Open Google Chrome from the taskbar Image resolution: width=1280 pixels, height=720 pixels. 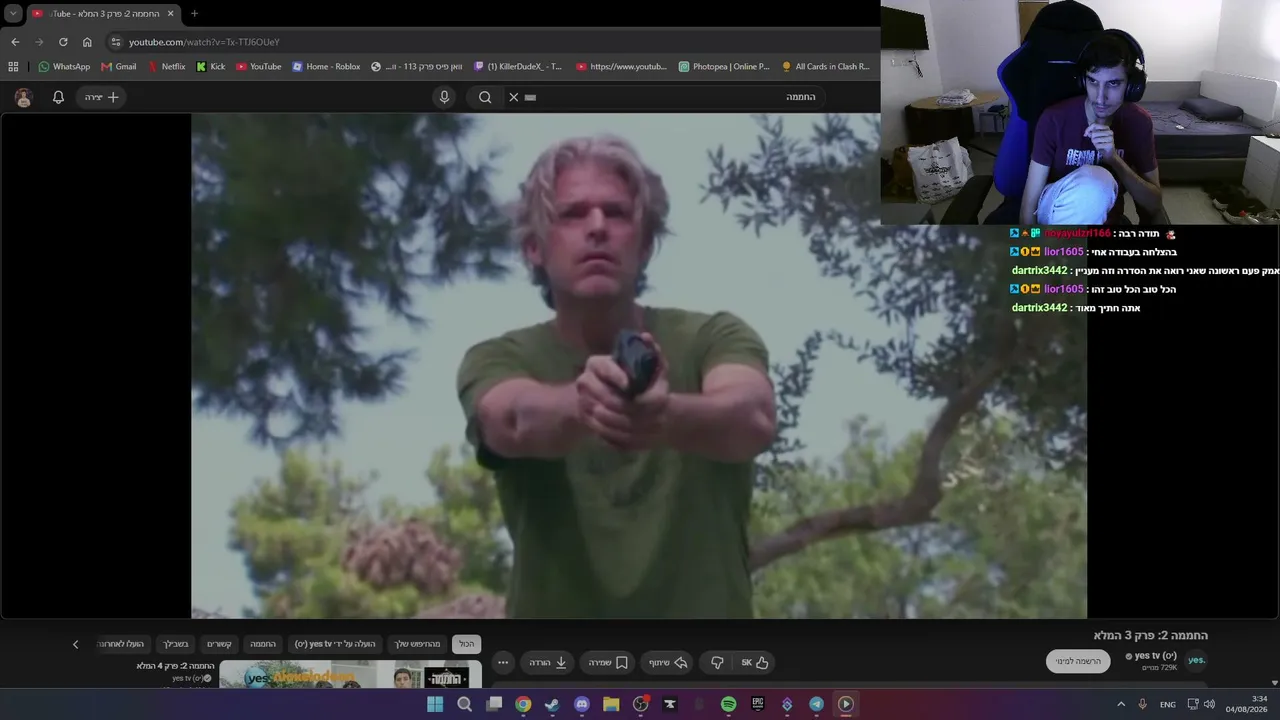tap(523, 704)
